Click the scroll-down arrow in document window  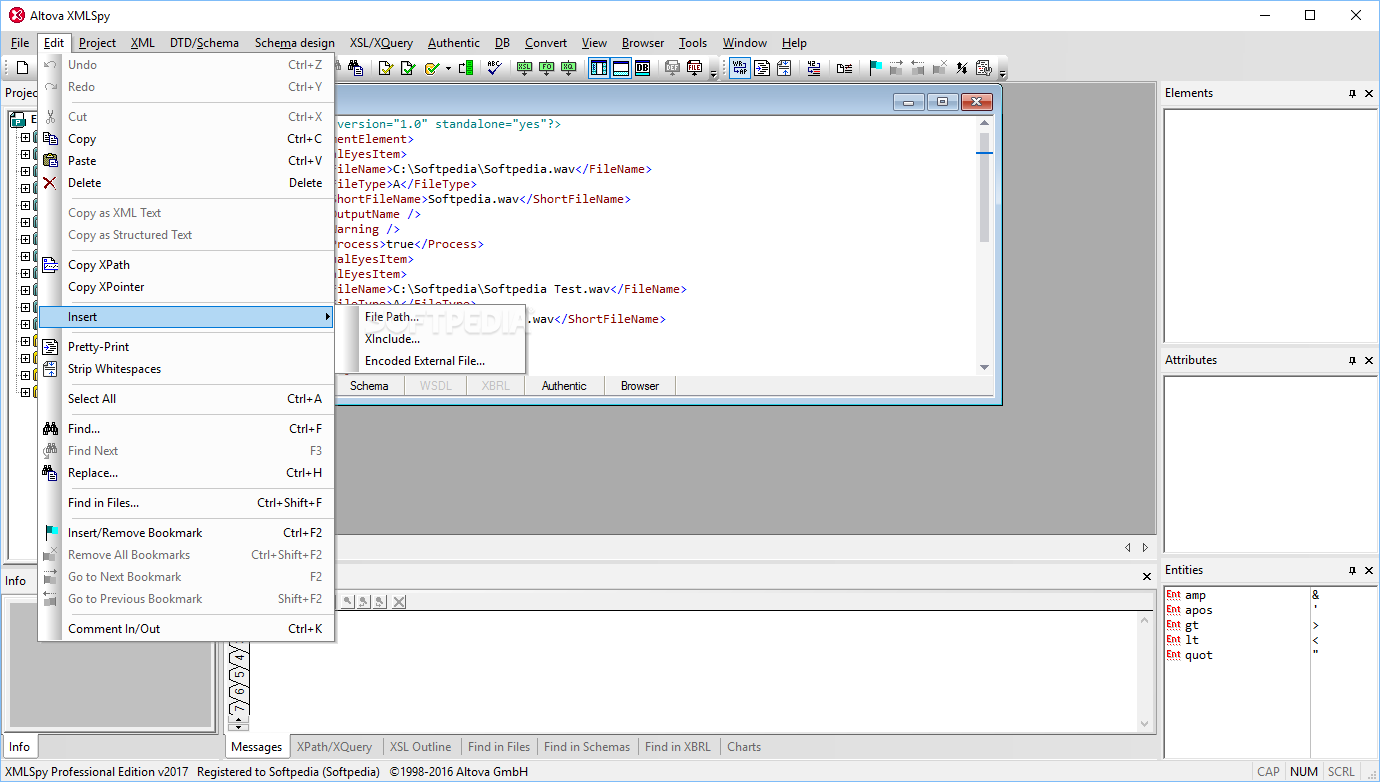(x=984, y=367)
